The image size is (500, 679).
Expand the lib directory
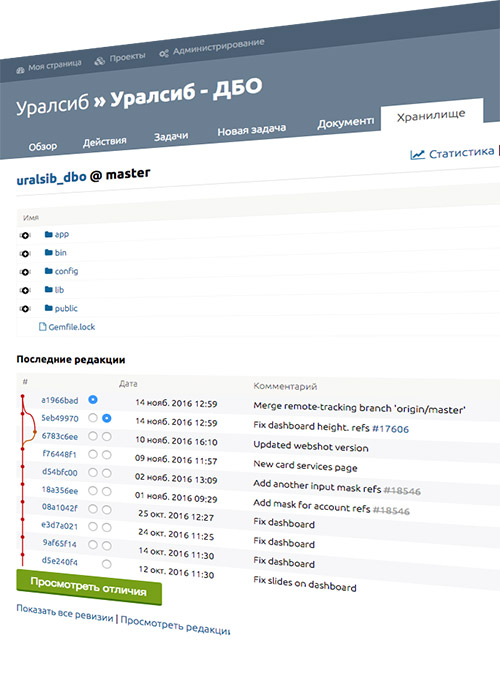point(25,291)
